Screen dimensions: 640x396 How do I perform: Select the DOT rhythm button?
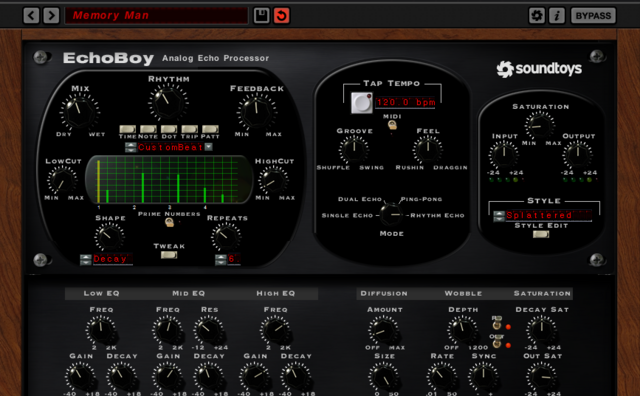coord(169,129)
